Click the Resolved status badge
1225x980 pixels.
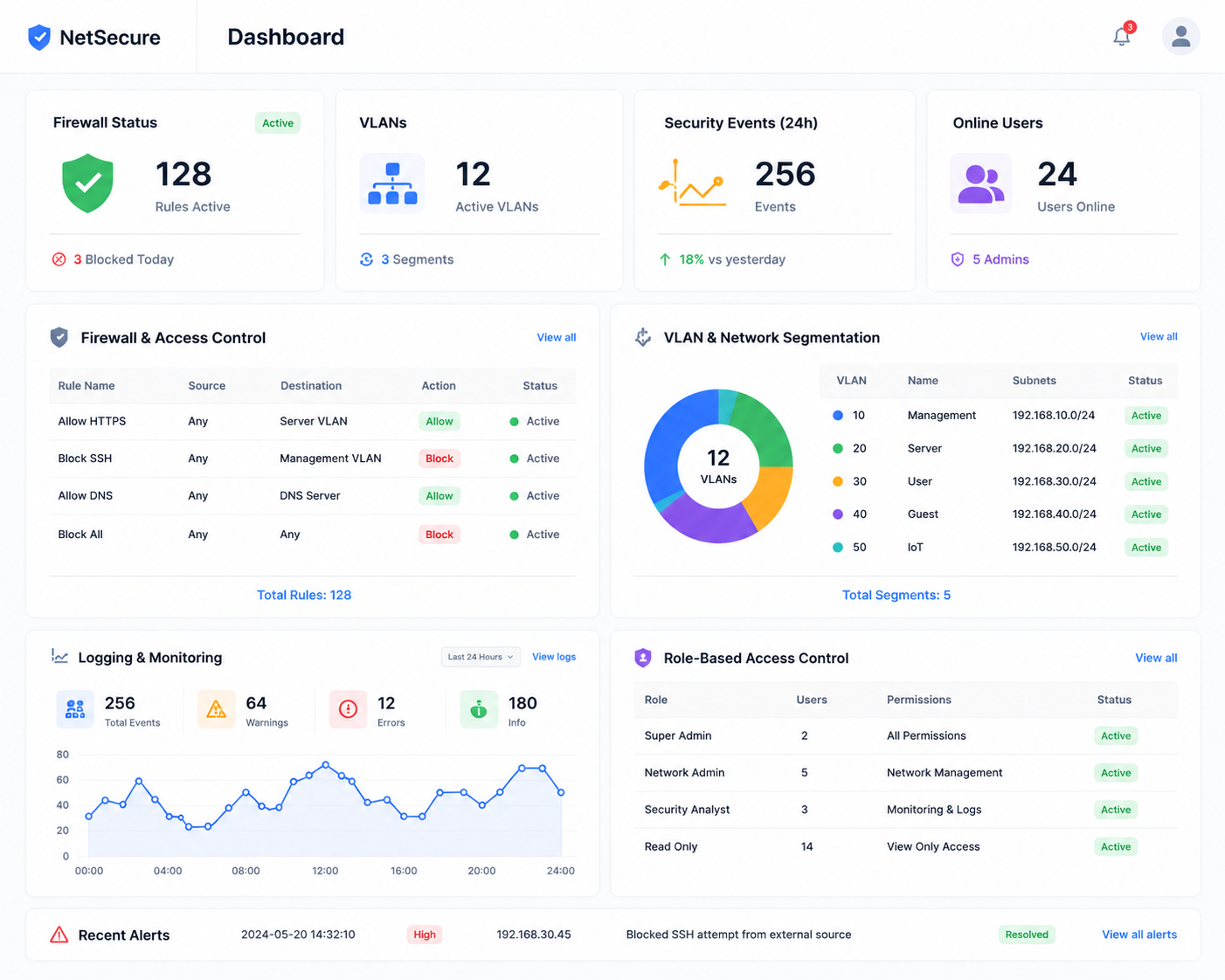tap(1027, 935)
